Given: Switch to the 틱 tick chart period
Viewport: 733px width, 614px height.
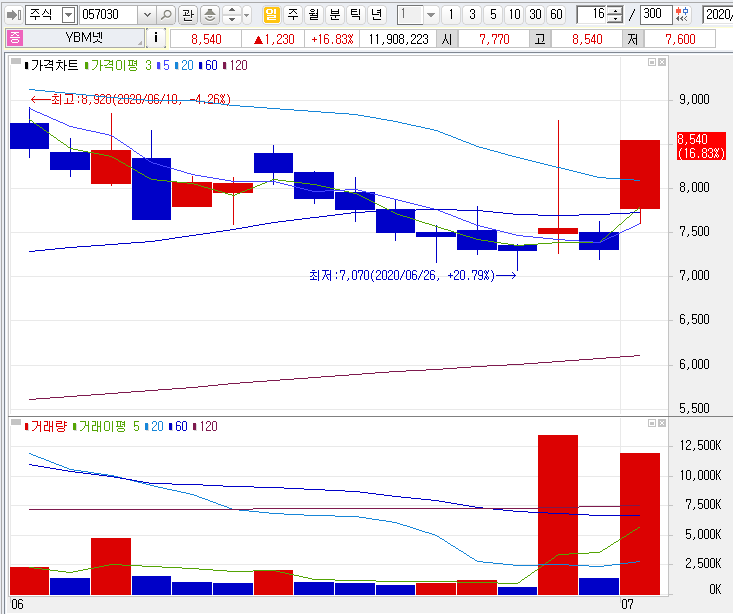Looking at the screenshot, I should [x=356, y=15].
